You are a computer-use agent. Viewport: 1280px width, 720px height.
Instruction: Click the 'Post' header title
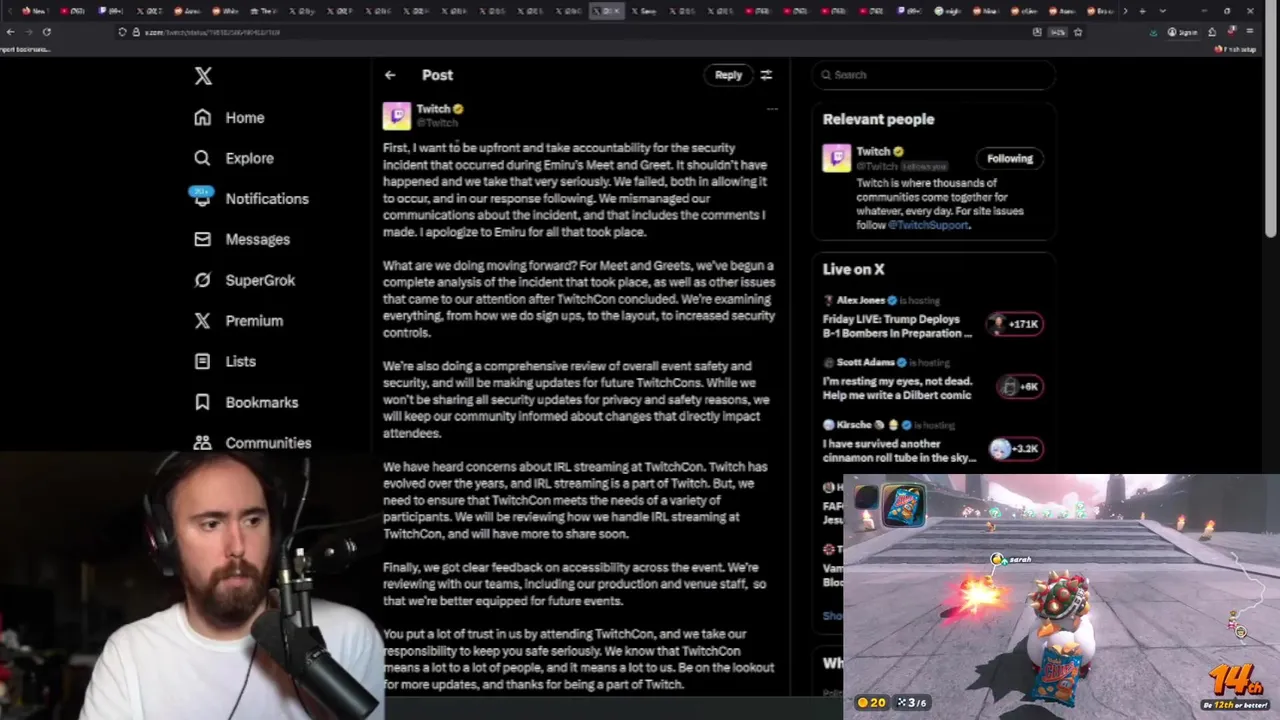coord(437,75)
